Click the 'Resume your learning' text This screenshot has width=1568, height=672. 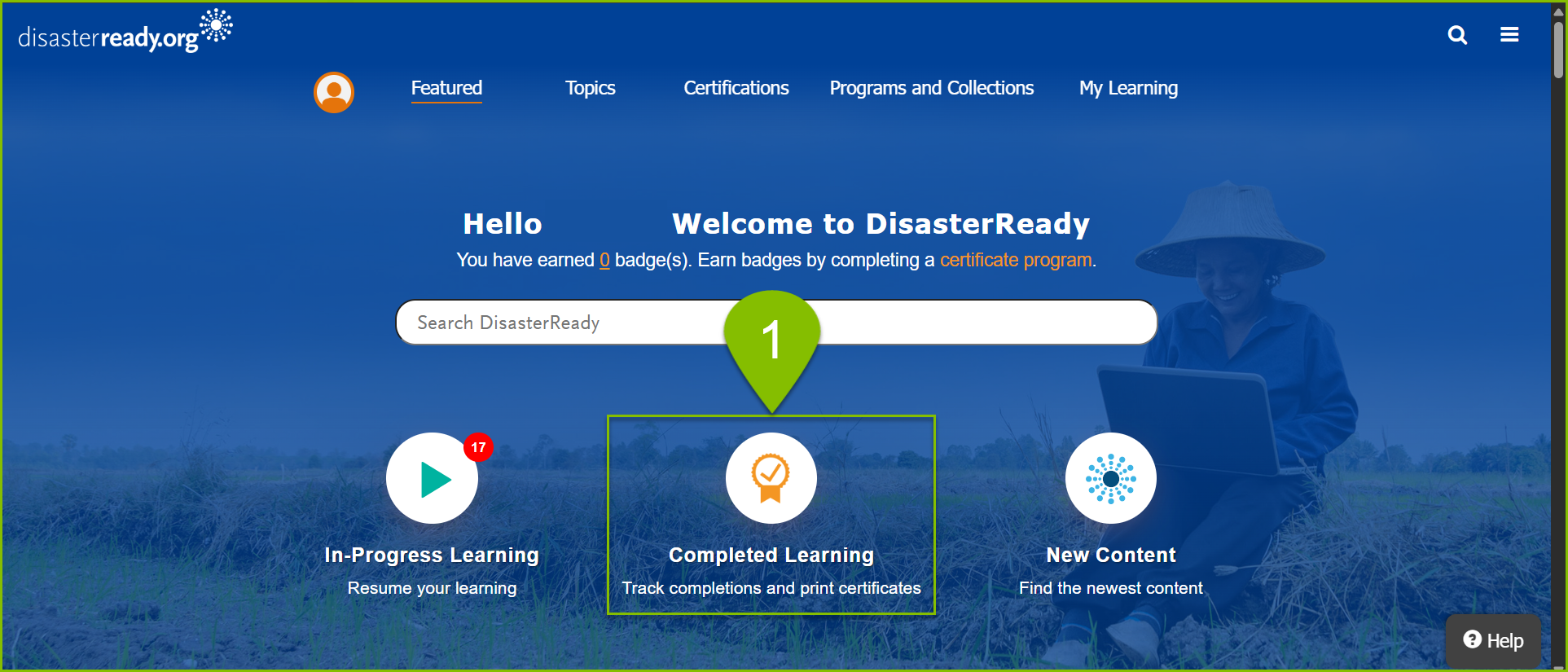point(432,588)
